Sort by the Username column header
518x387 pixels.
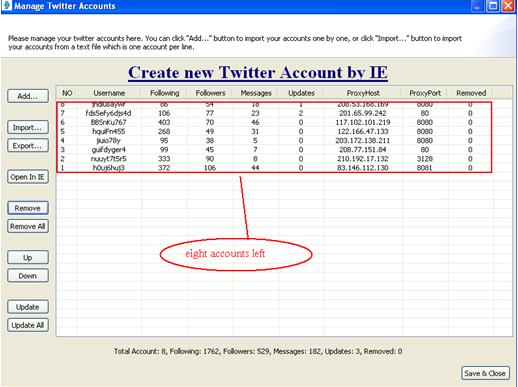[109, 93]
